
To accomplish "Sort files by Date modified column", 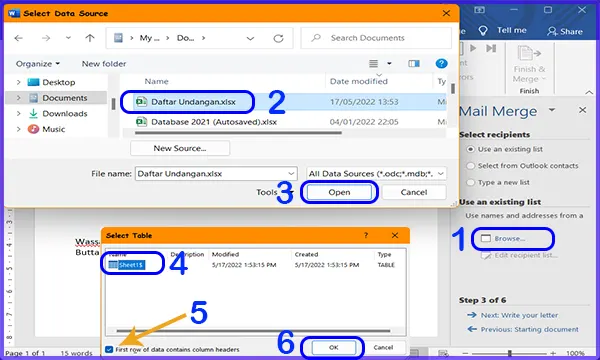I will click(x=359, y=81).
